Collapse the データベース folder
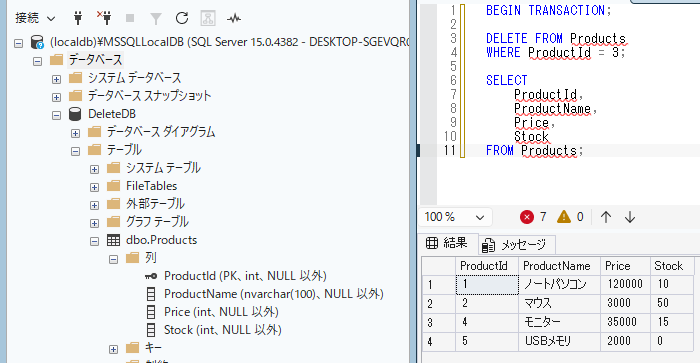This screenshot has width=700, height=363. [38, 61]
